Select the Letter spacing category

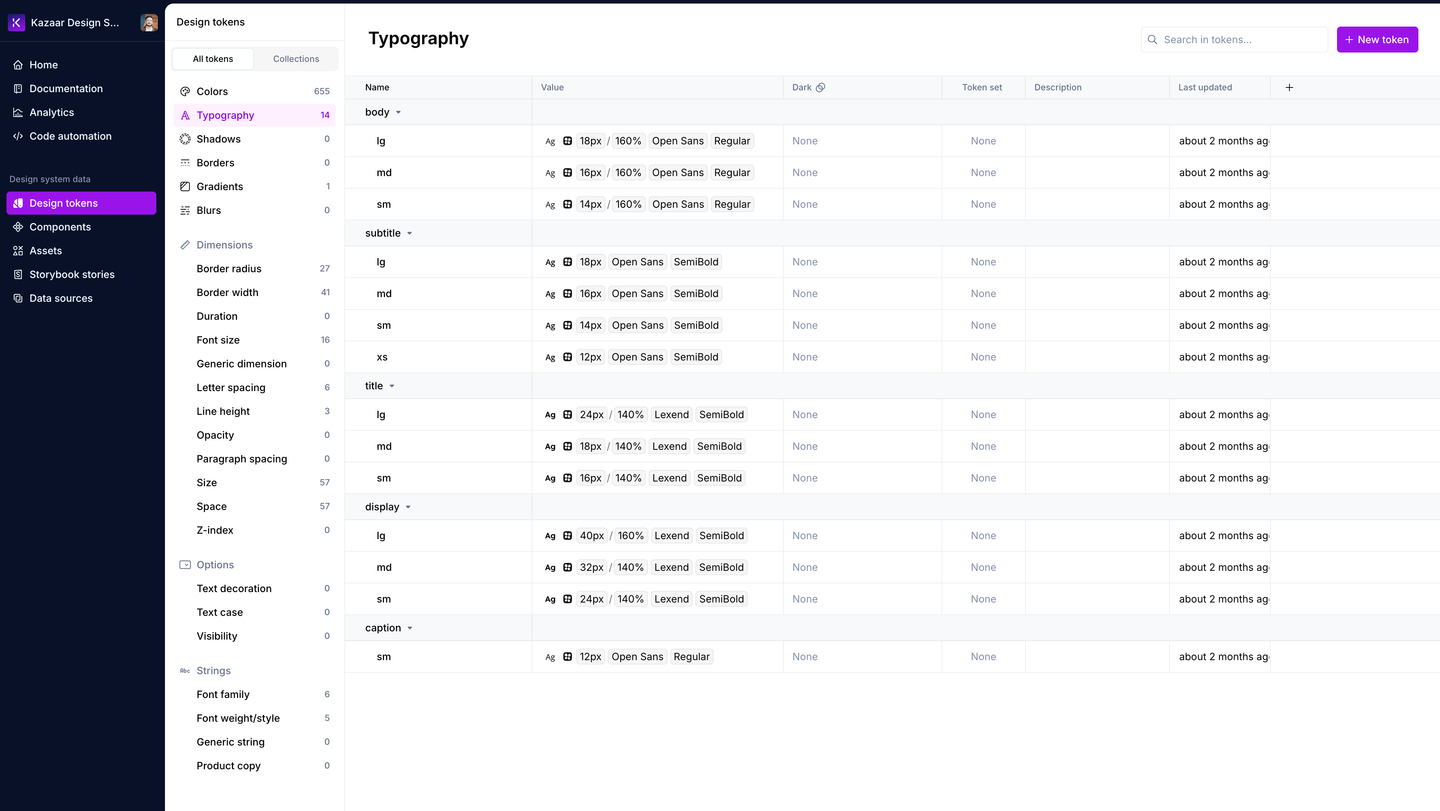255,388
